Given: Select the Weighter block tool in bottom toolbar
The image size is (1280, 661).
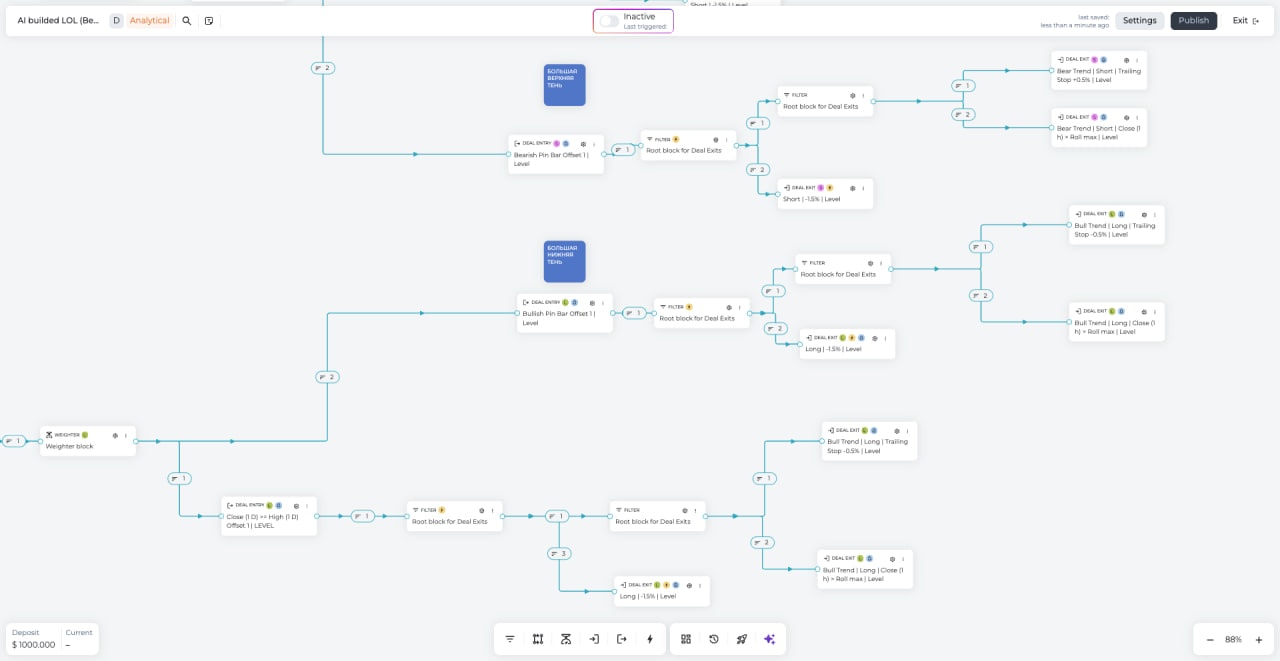Looking at the screenshot, I should pos(565,638).
